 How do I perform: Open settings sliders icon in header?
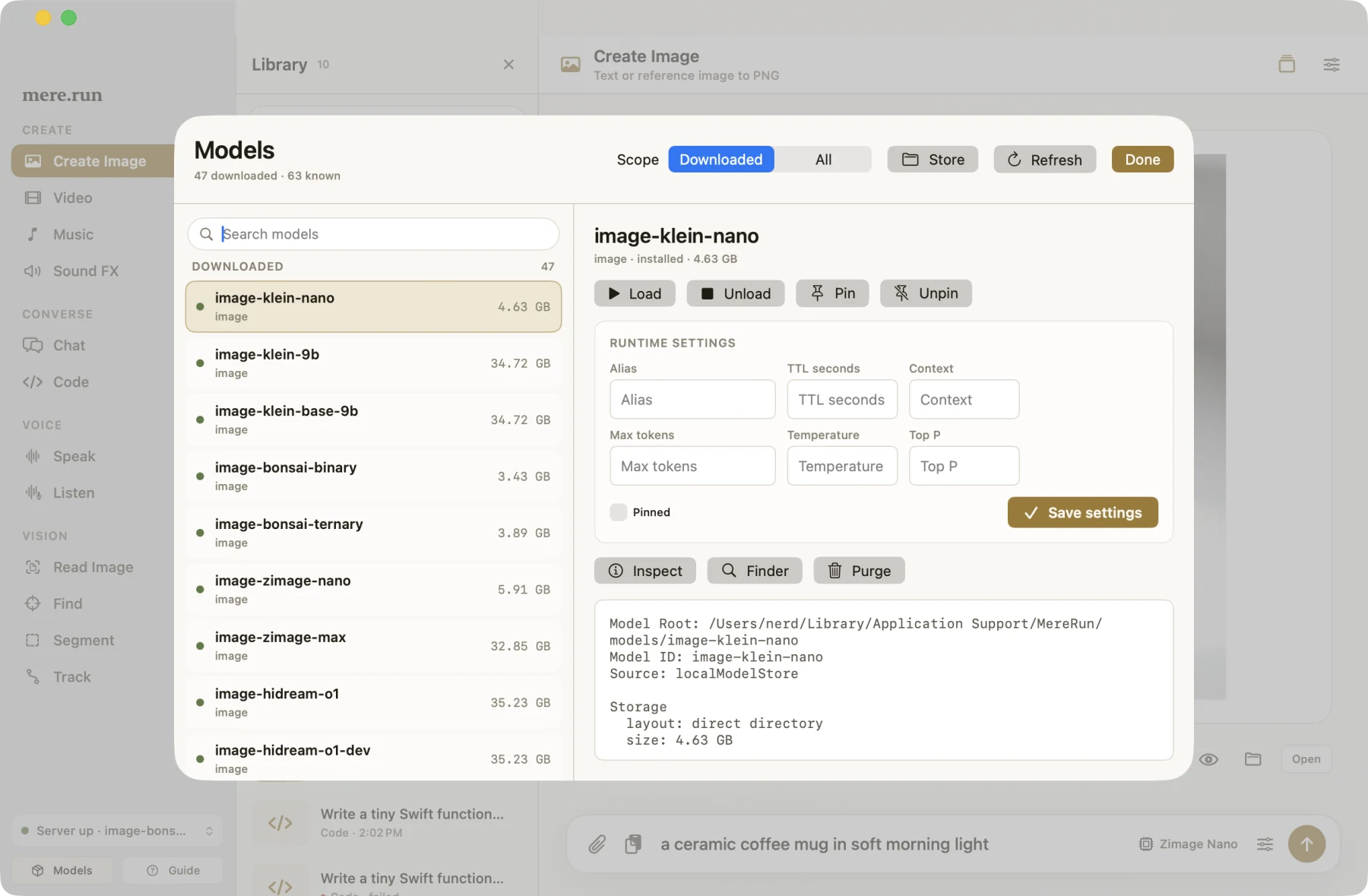[1332, 65]
